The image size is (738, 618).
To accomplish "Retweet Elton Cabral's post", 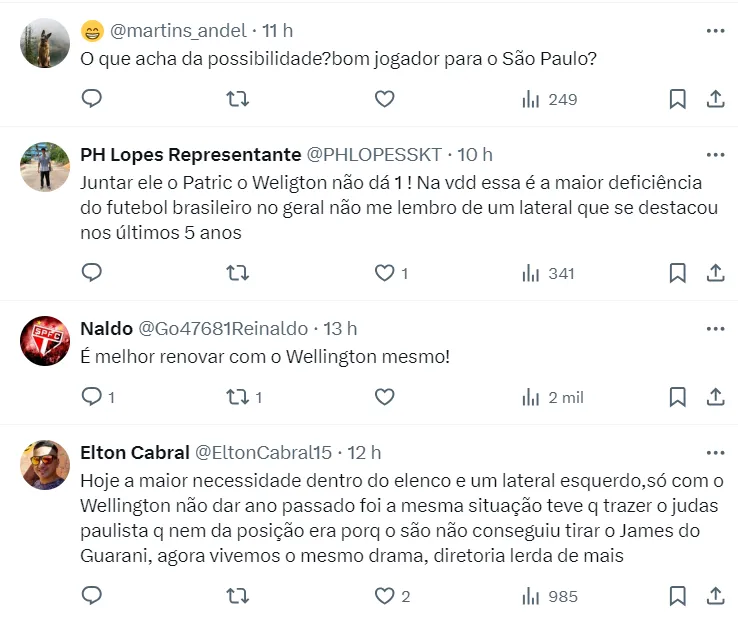I will tap(238, 596).
